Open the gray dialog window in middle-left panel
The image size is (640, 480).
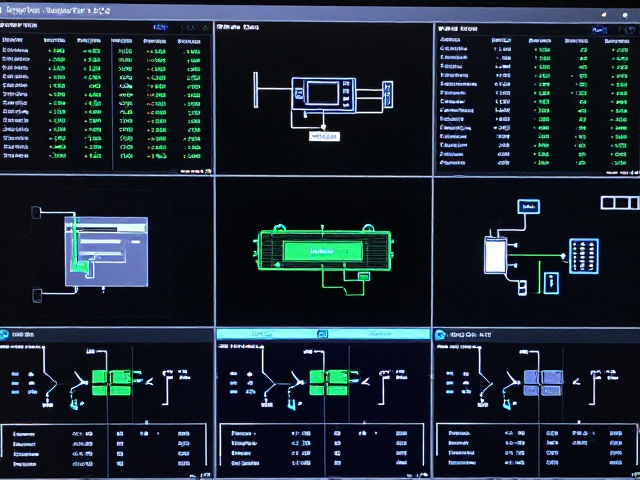pos(107,252)
